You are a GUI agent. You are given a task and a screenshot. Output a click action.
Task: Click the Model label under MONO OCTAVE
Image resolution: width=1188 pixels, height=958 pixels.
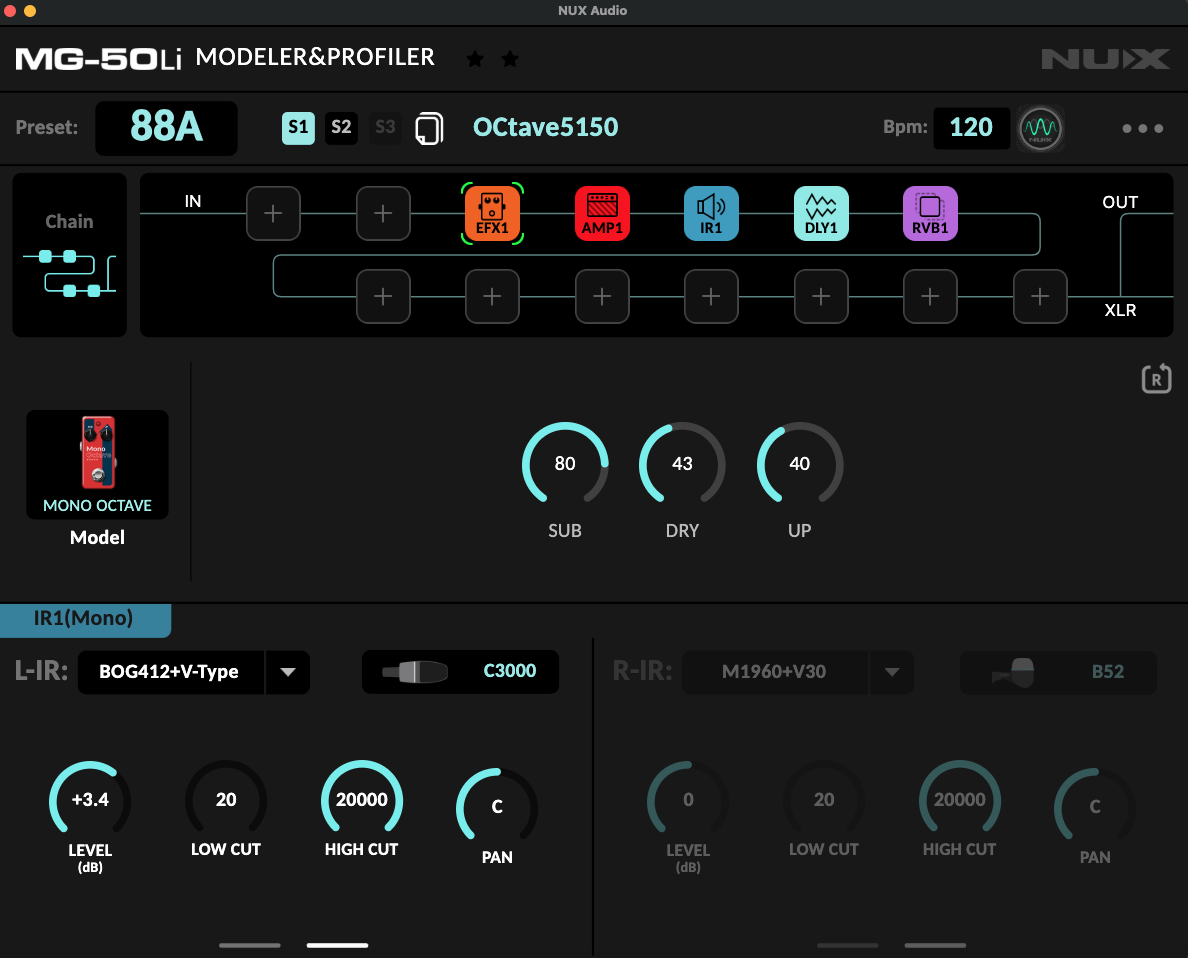[x=97, y=537]
